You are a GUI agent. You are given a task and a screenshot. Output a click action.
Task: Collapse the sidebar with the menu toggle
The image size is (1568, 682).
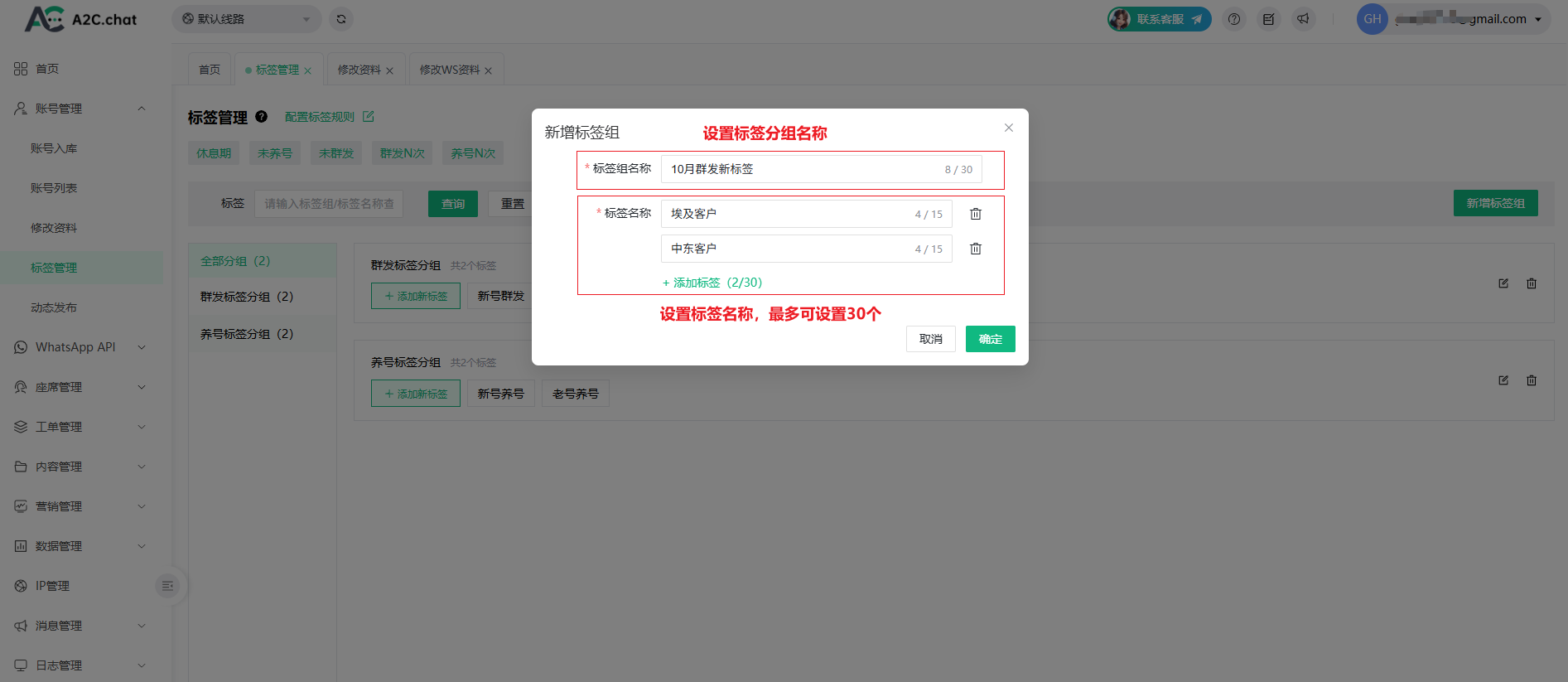pos(167,586)
